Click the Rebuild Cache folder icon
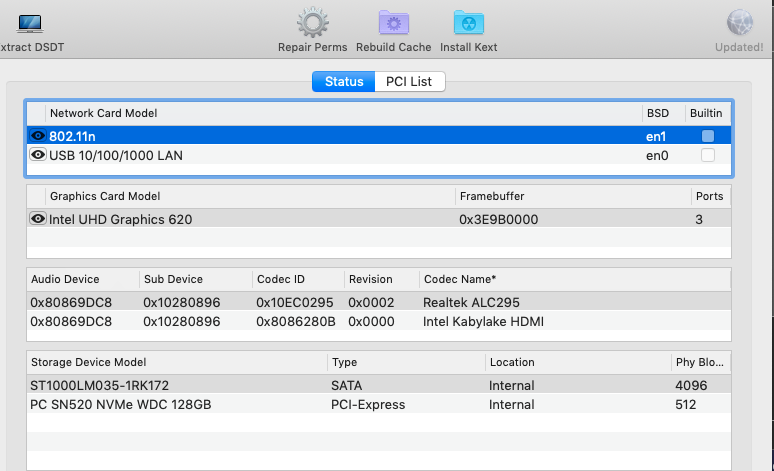Screen dimensions: 774x471 click(x=393, y=23)
